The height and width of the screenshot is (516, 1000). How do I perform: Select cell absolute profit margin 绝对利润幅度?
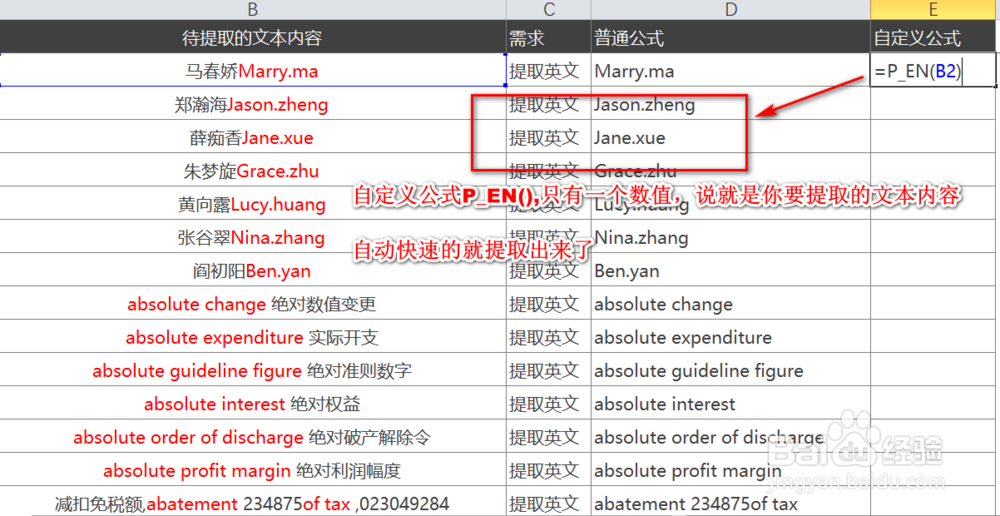(253, 471)
